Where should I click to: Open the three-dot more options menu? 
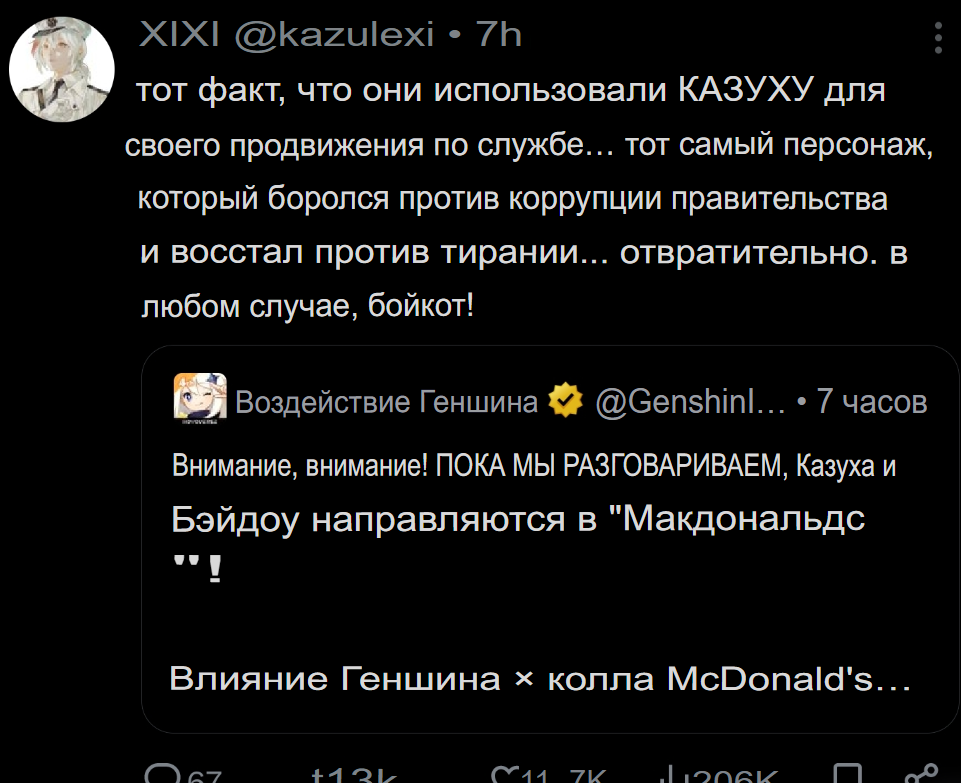tap(938, 38)
